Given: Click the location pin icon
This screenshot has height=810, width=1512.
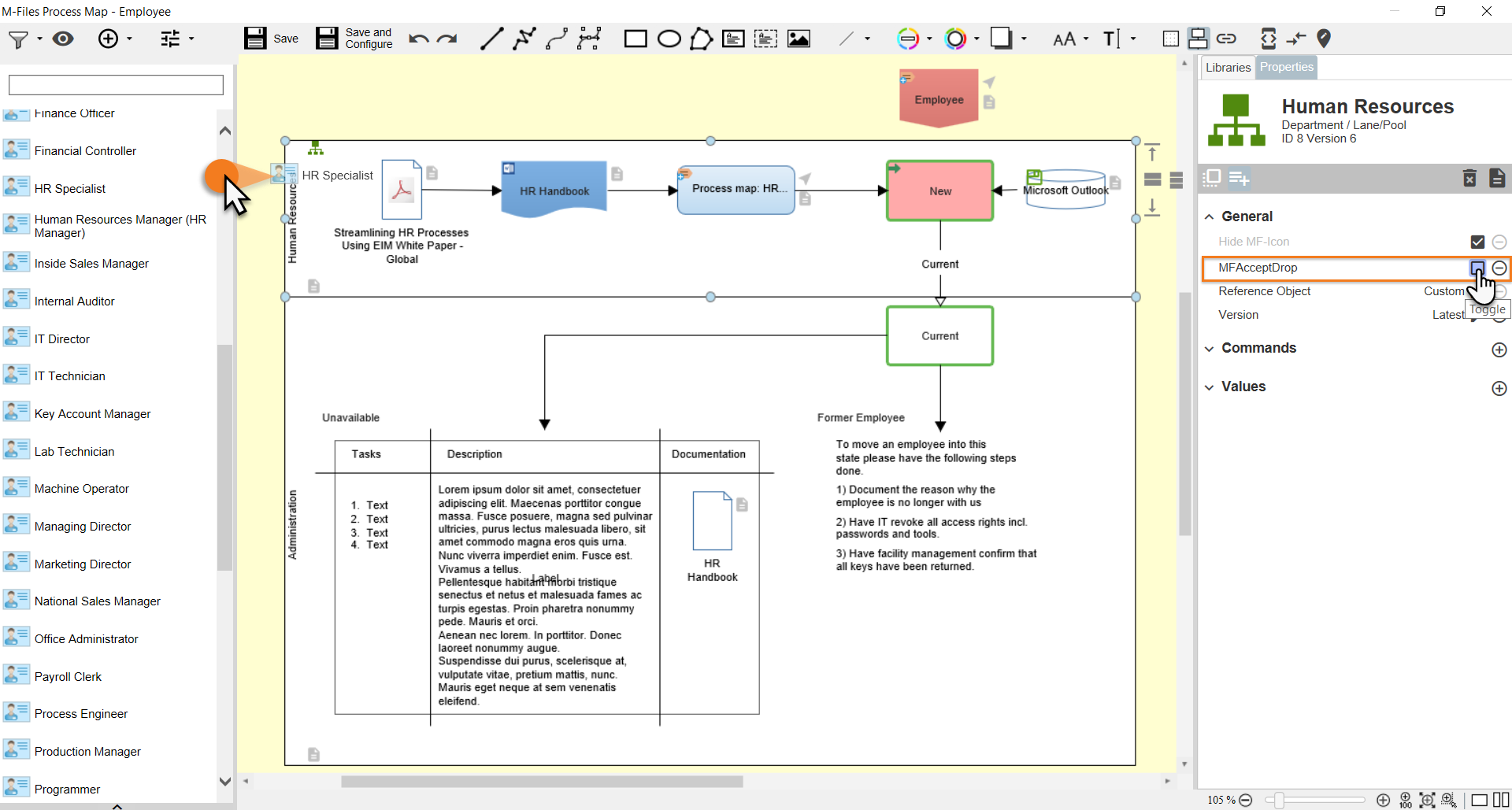Looking at the screenshot, I should [x=1324, y=38].
